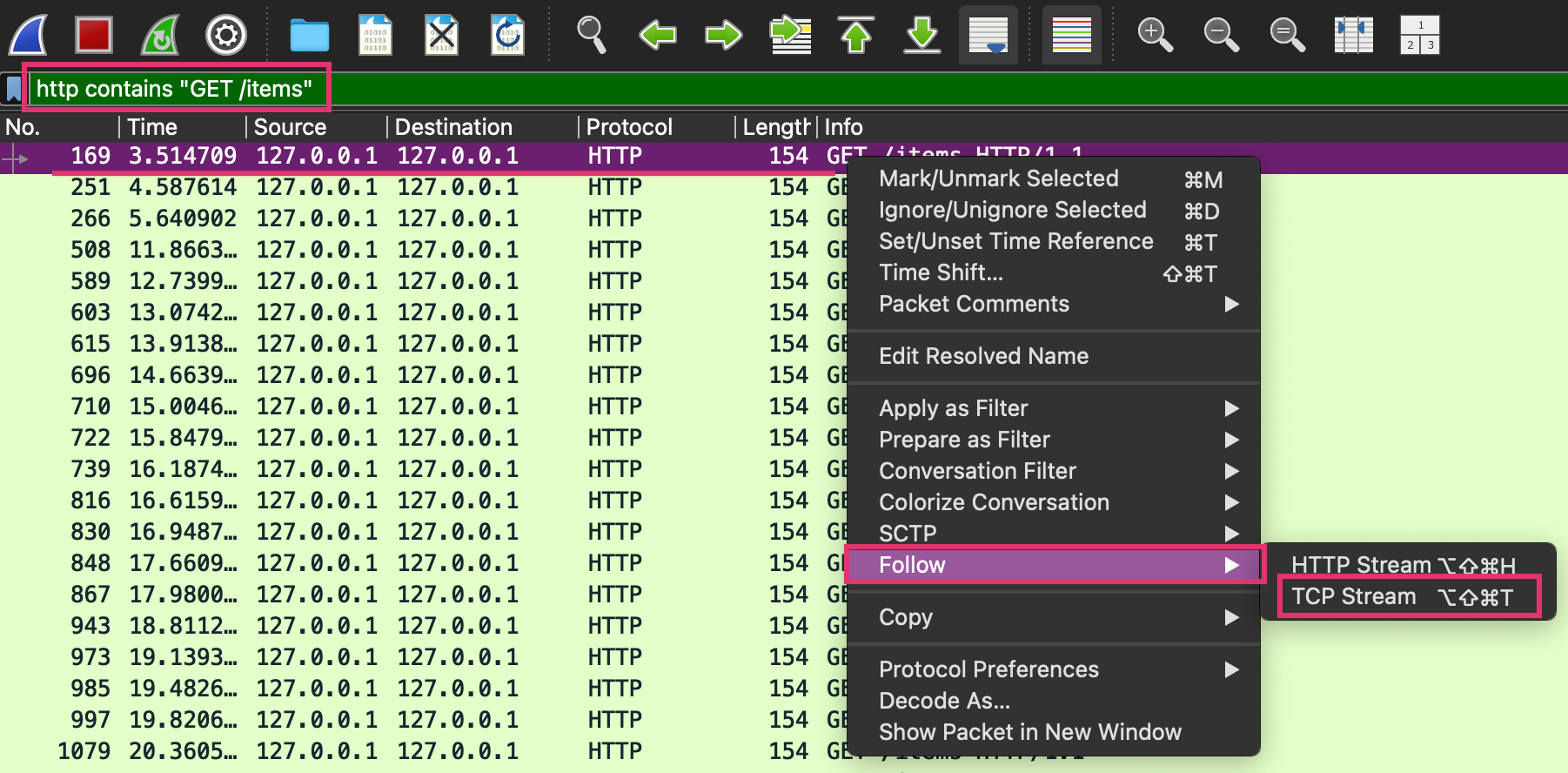
Task: Jump to the last packet icon
Action: click(x=922, y=35)
